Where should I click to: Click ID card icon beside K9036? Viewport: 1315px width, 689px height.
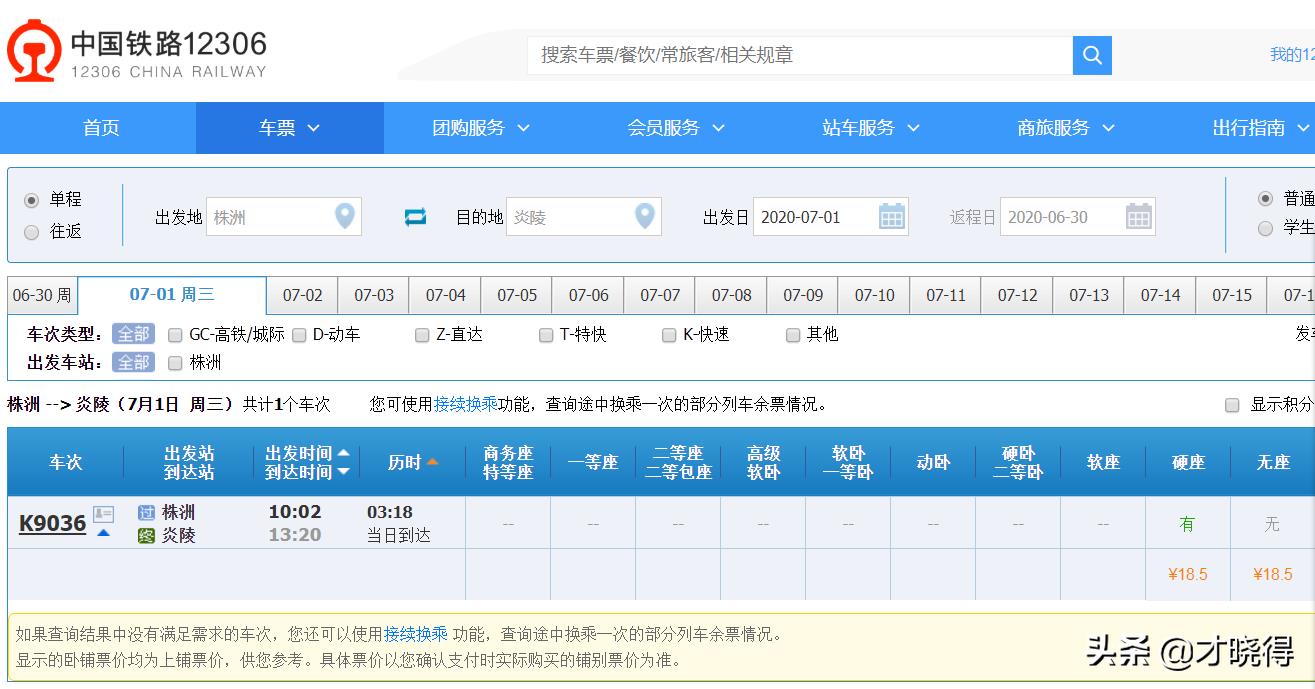[x=103, y=514]
